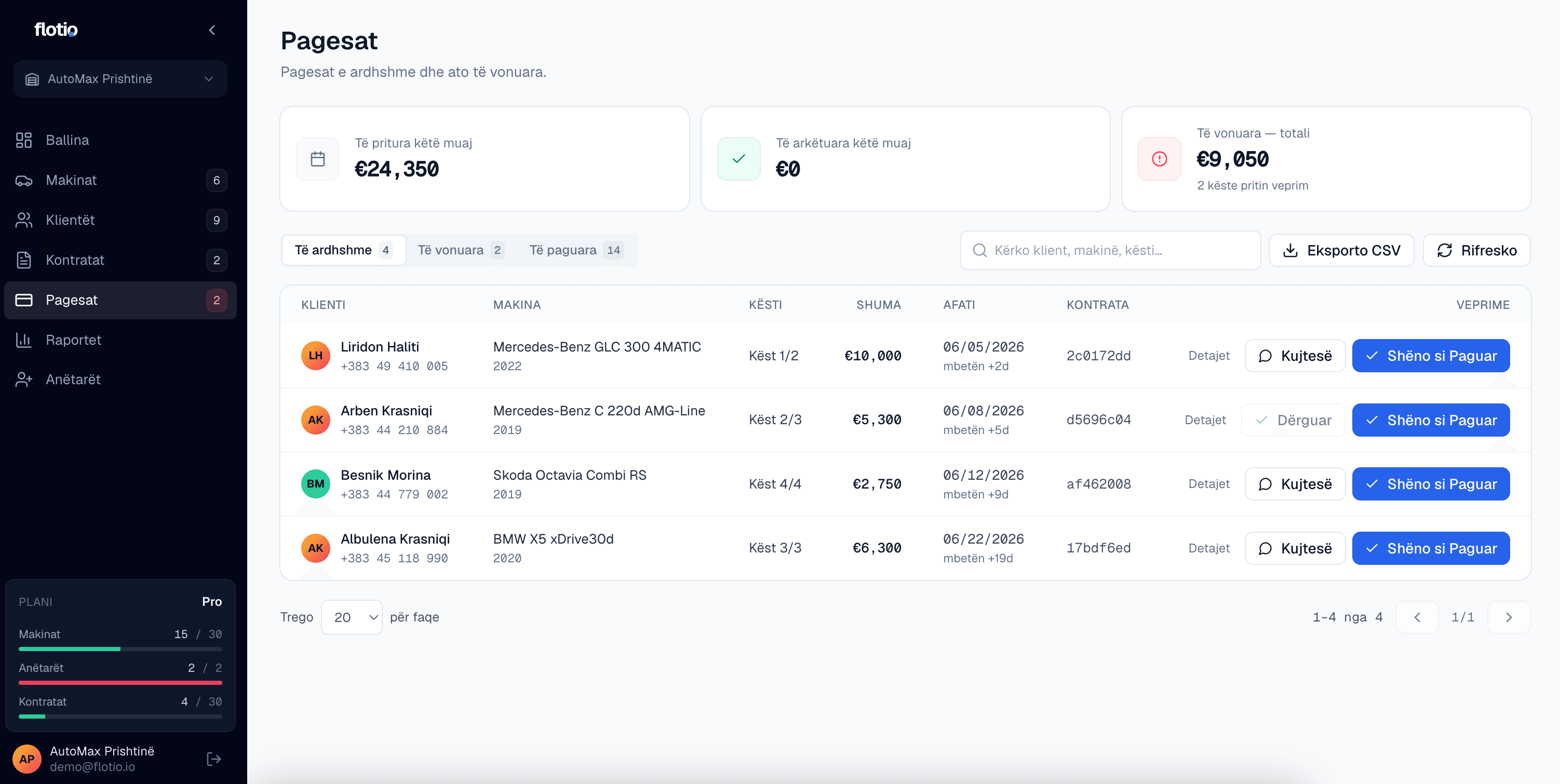
Task: Click the Makinat usage progress bar
Action: [120, 649]
